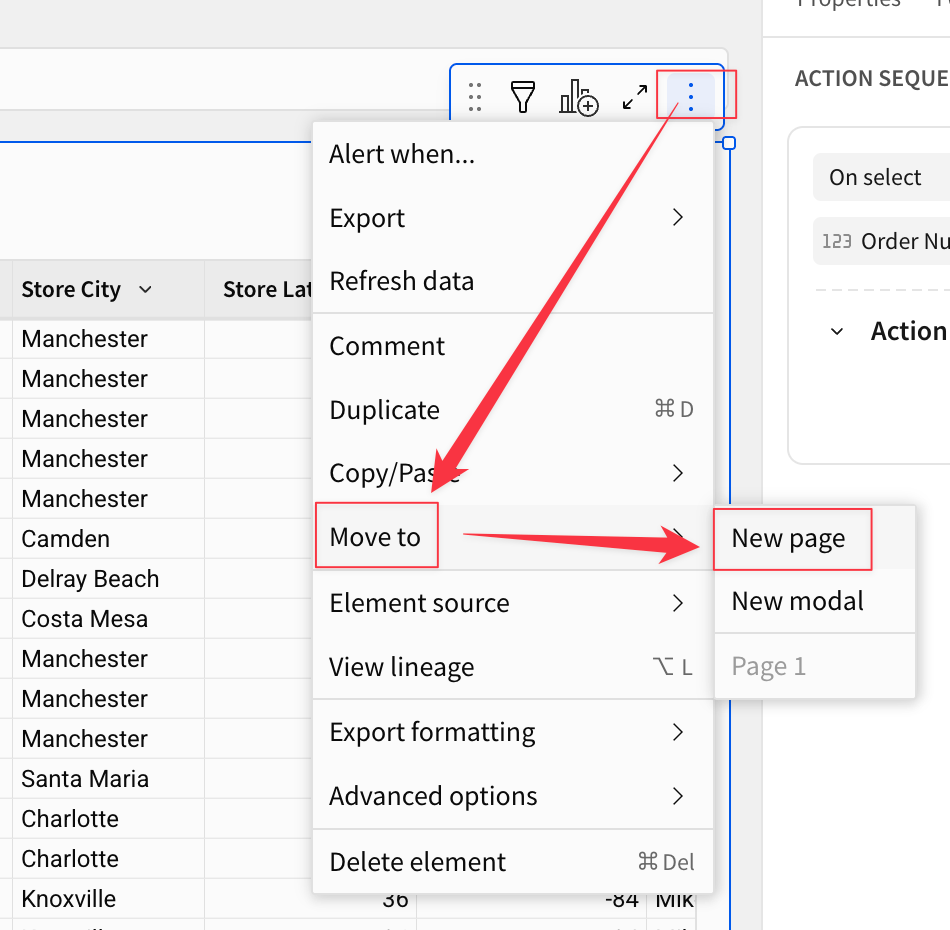Expand the Export formatting submenu arrow
The width and height of the screenshot is (950, 930).
coord(678,732)
